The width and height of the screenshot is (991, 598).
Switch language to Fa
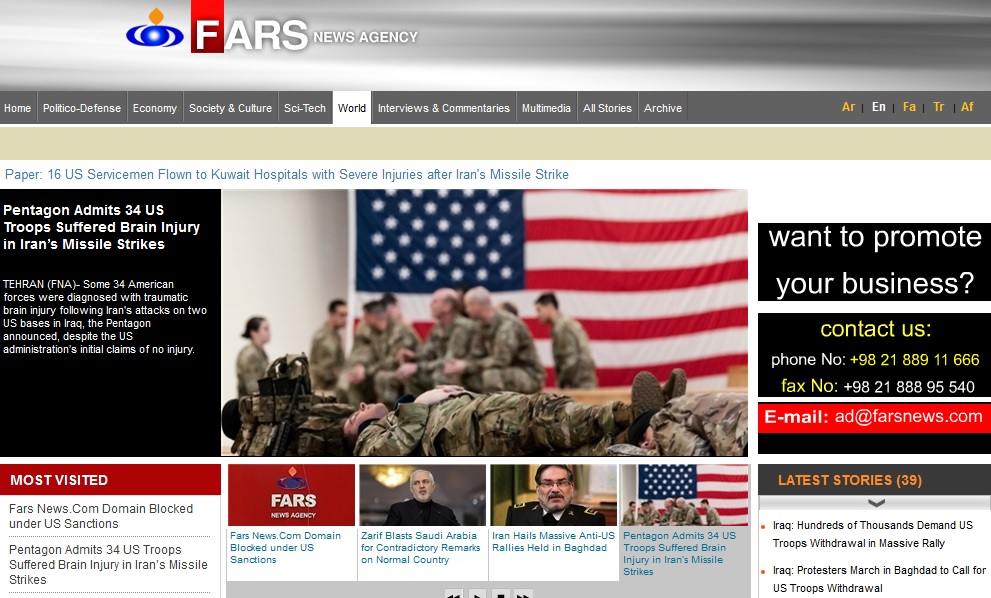tap(909, 107)
